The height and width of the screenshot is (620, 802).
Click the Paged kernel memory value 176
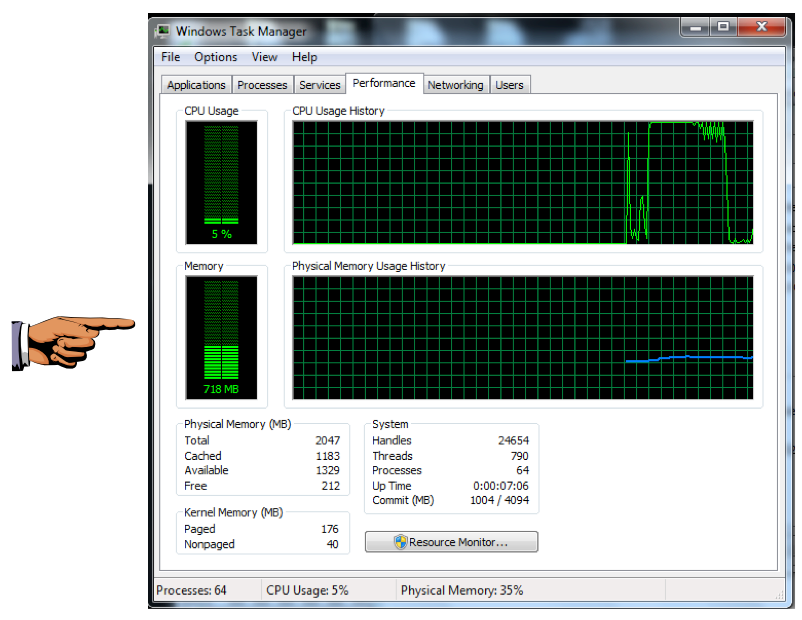click(x=330, y=529)
